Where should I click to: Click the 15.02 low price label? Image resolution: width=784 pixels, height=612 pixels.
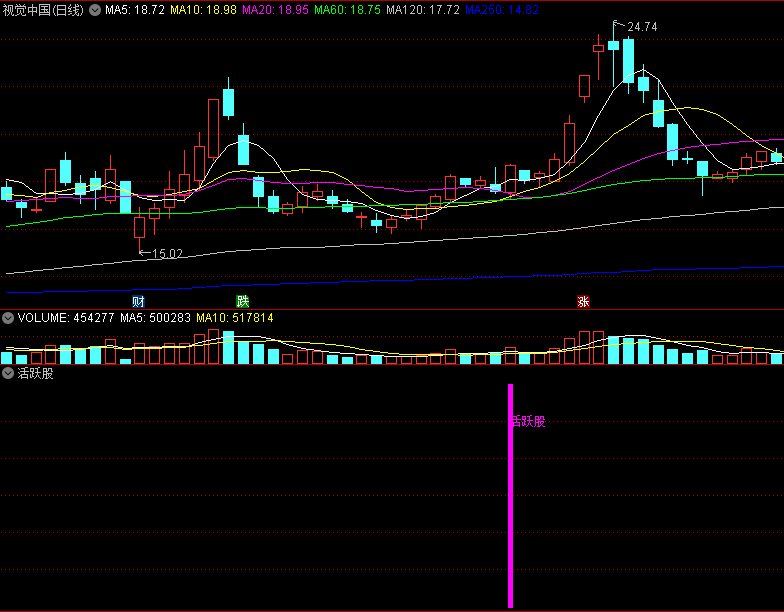coord(167,254)
